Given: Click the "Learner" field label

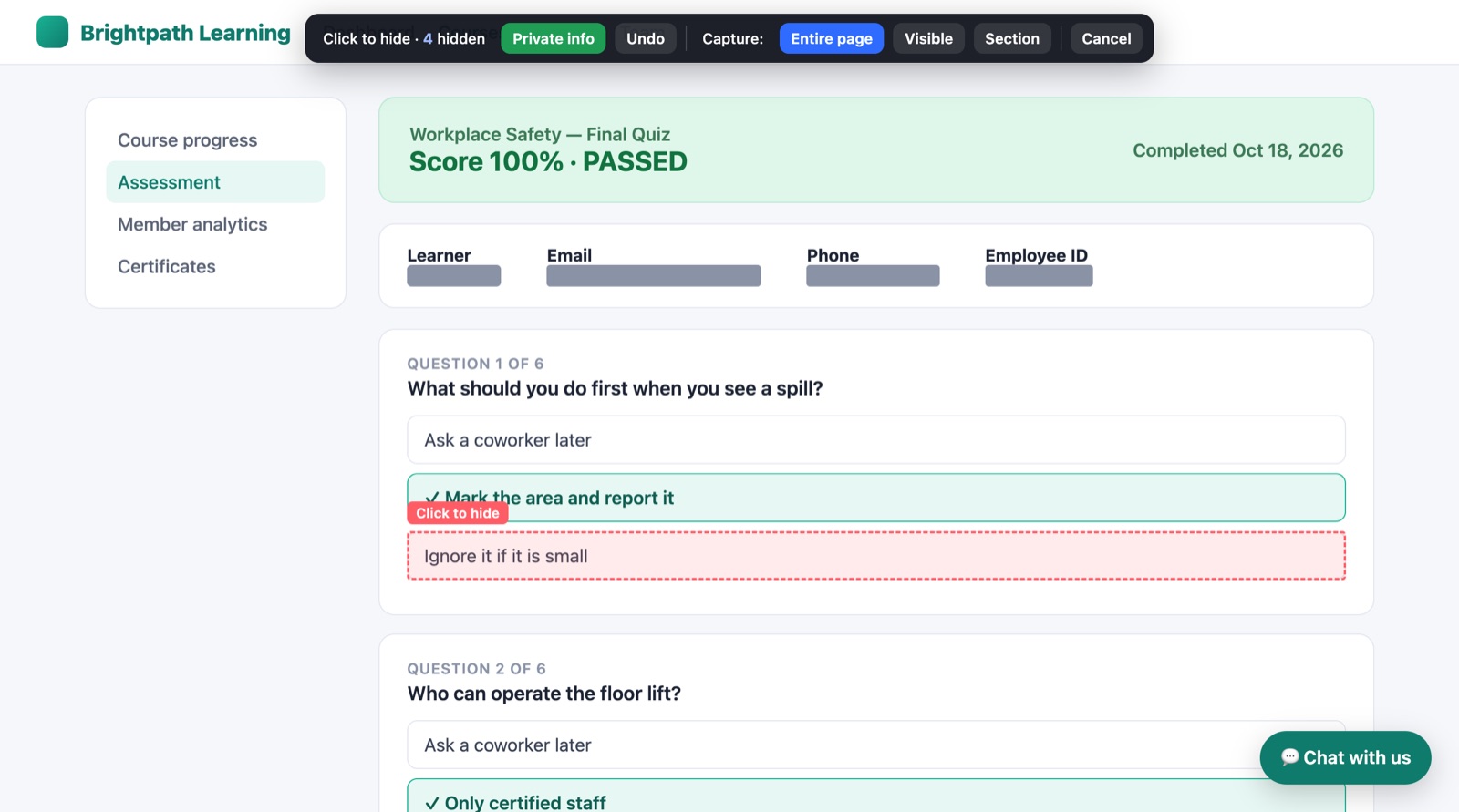Looking at the screenshot, I should [x=439, y=255].
